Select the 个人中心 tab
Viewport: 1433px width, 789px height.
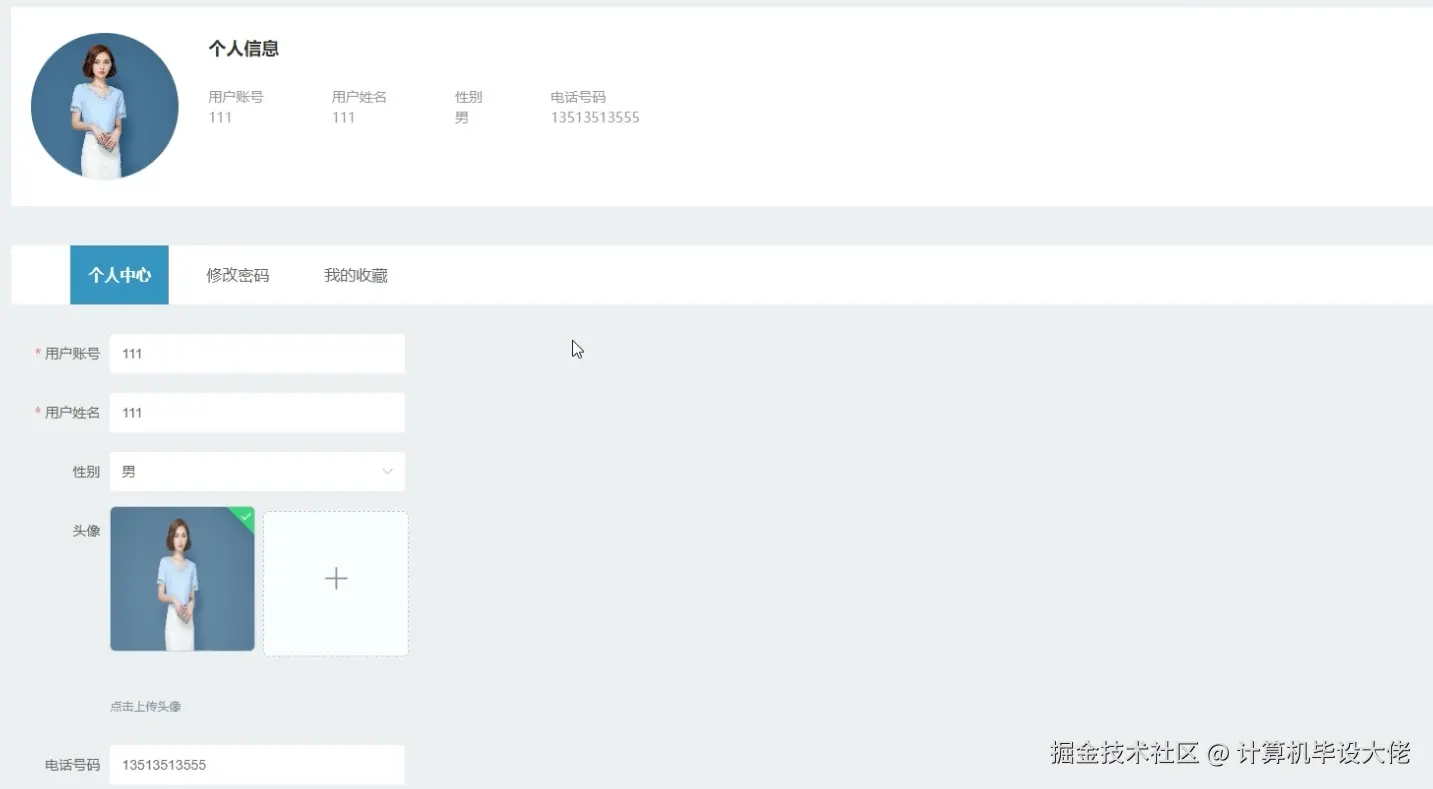[x=119, y=274]
